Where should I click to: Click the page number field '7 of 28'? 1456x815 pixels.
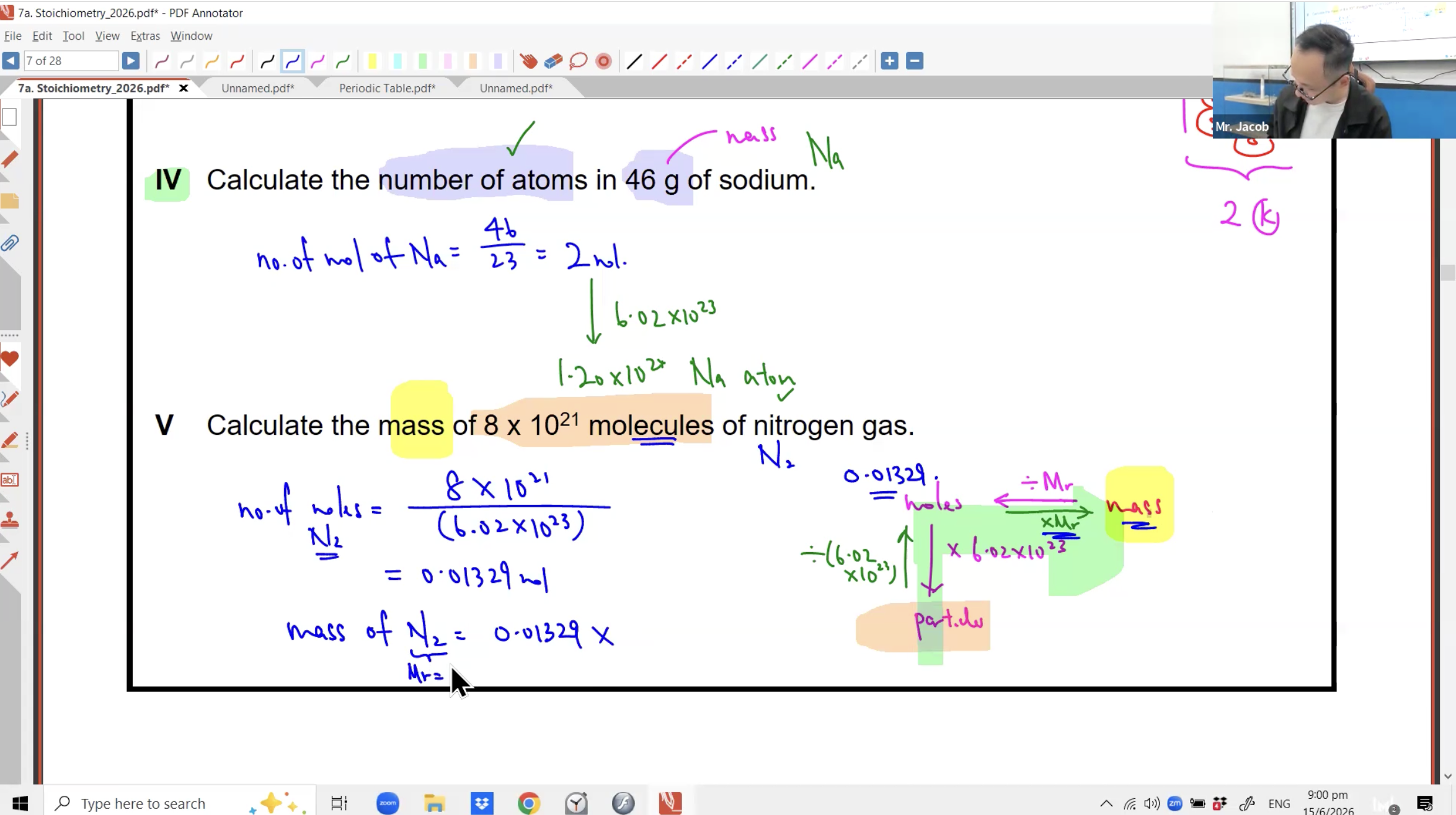[x=71, y=61]
